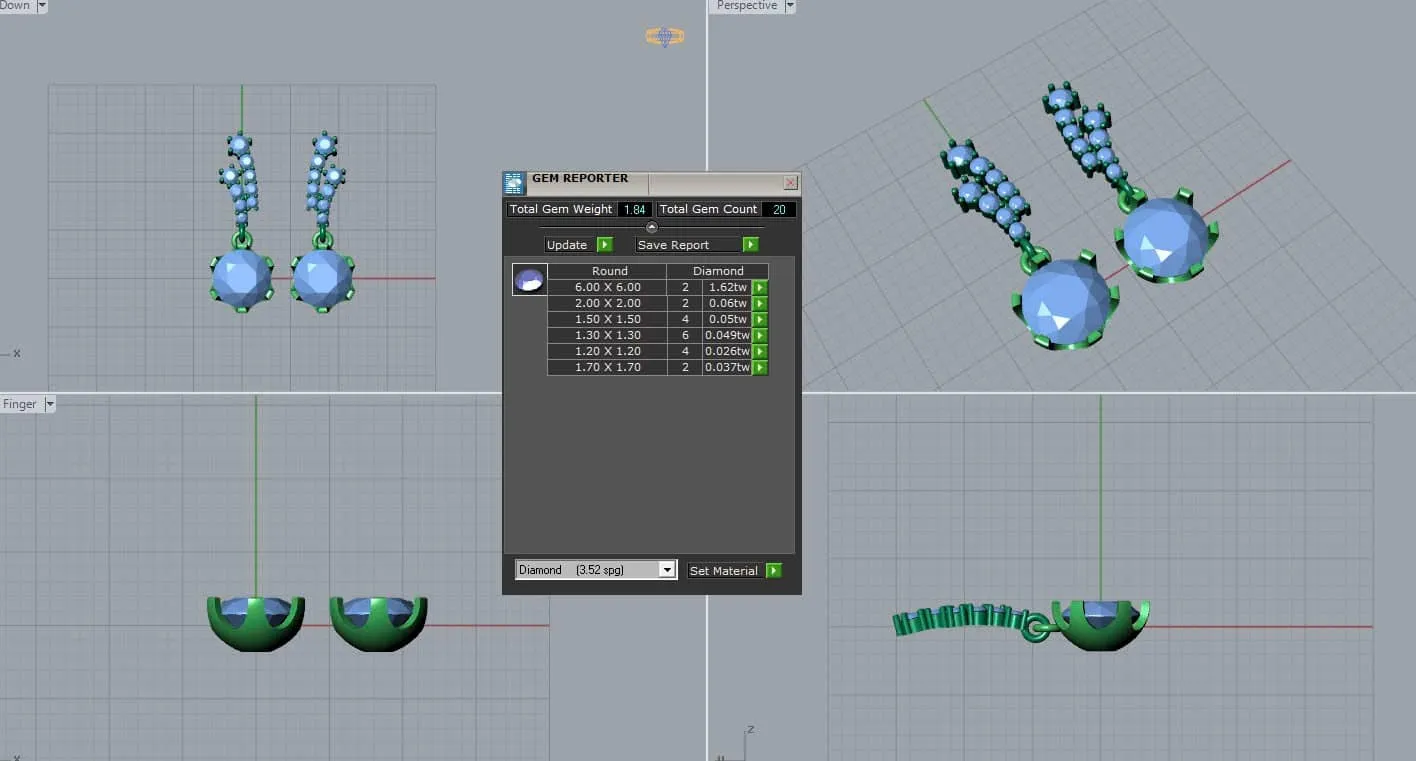Open the Down viewport menu arrow
The height and width of the screenshot is (761, 1416).
click(x=42, y=6)
